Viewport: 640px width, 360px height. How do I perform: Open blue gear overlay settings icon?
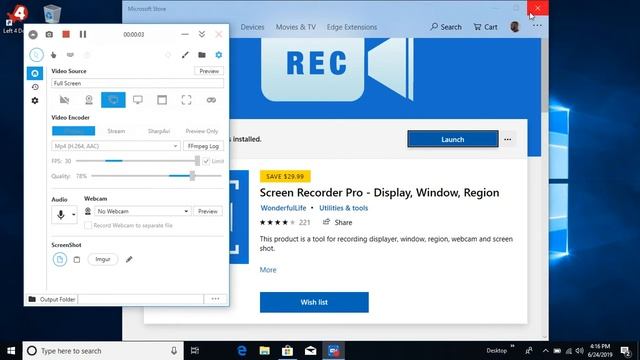[219, 55]
